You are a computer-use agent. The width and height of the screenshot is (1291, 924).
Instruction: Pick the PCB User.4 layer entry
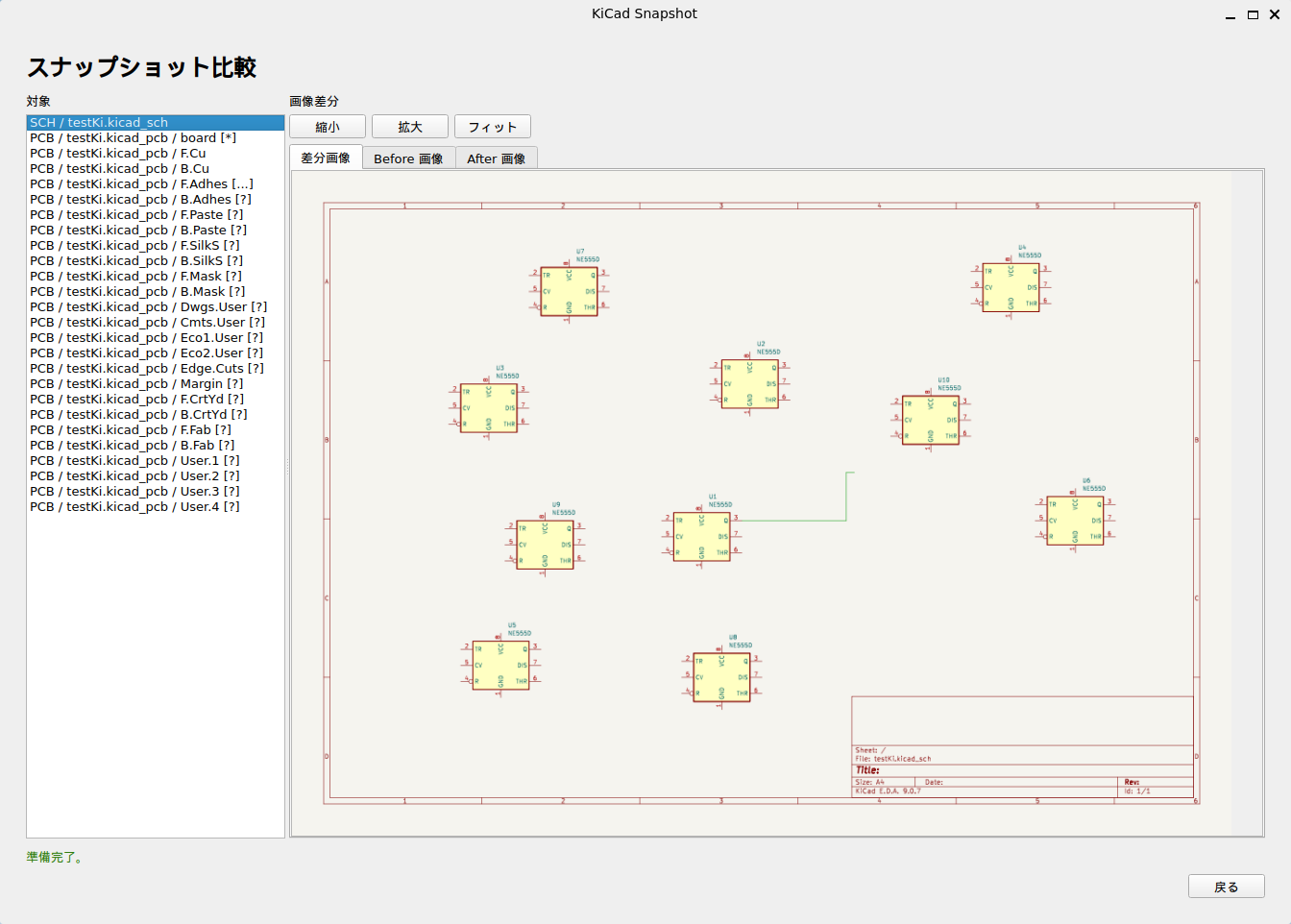[x=134, y=507]
